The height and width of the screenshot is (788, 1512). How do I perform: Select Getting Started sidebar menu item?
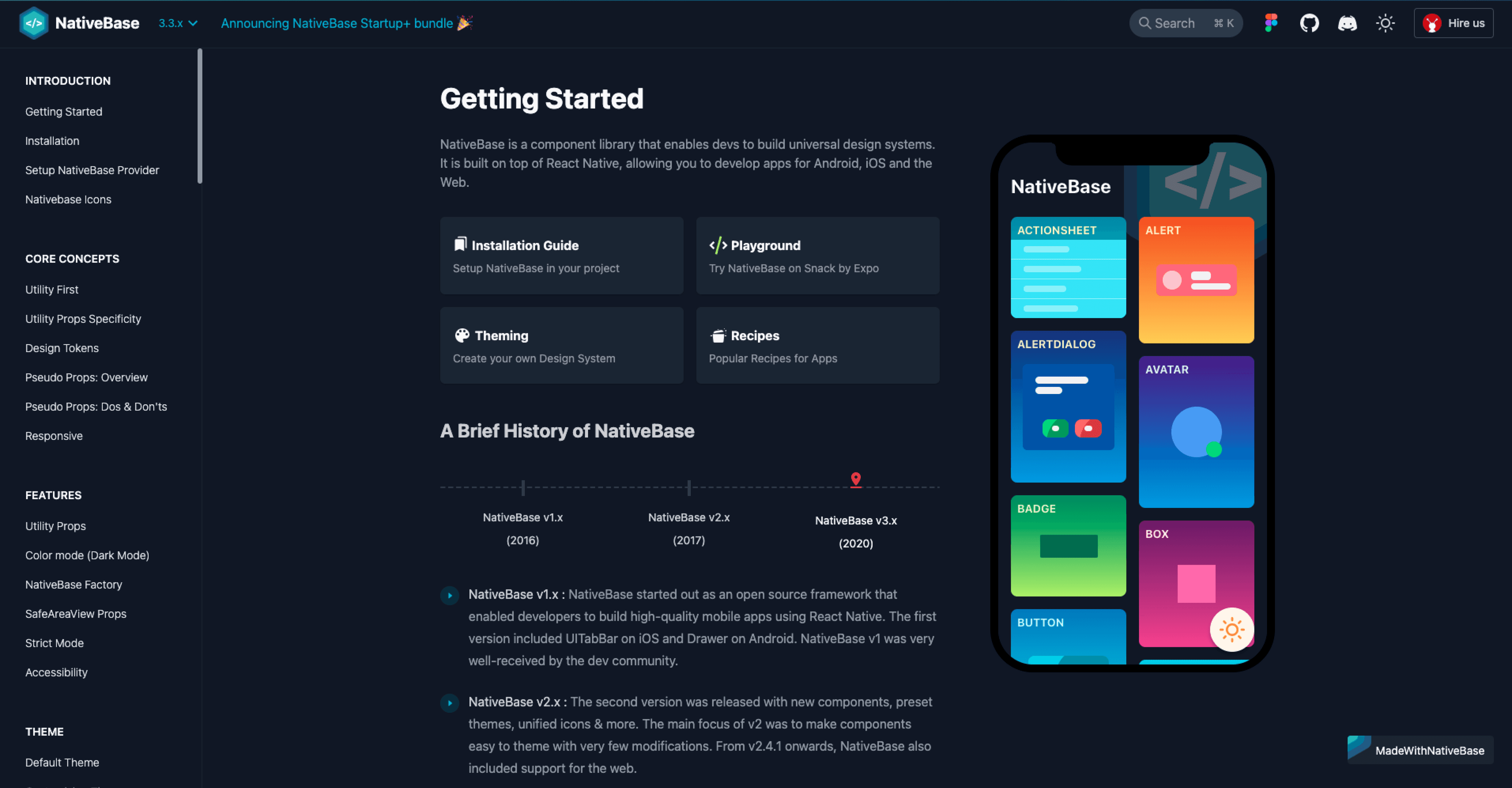[x=63, y=112]
